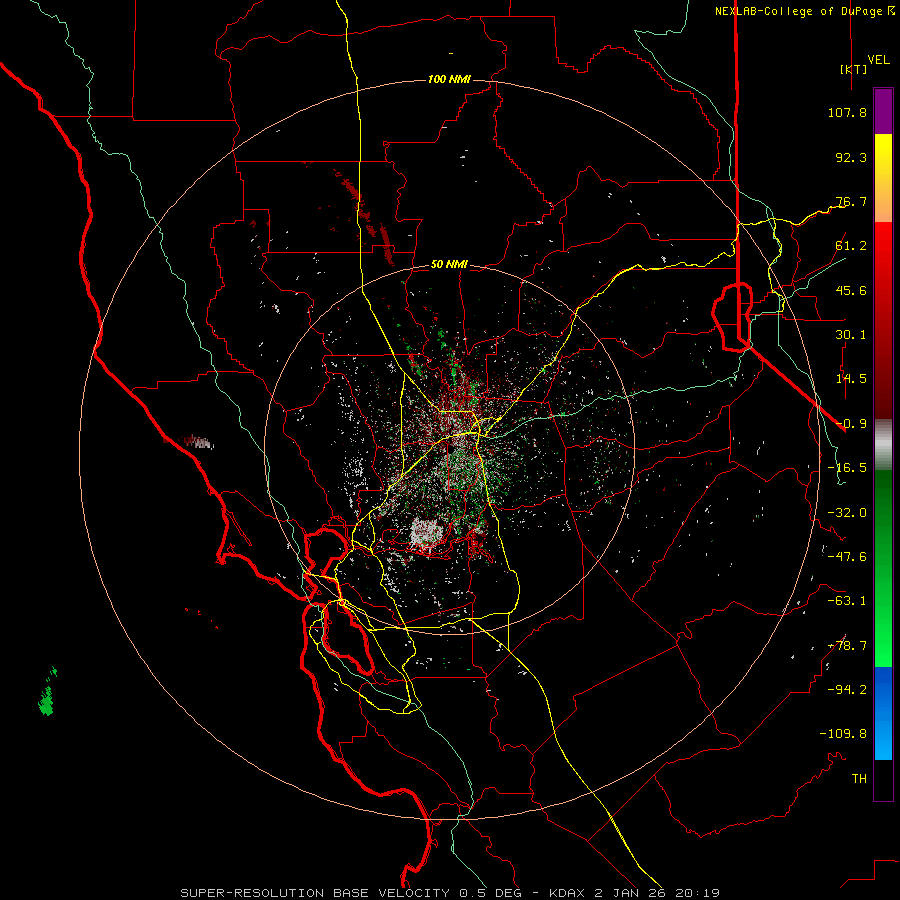Select the -32.0 legend value
900x900 pixels.
[847, 513]
